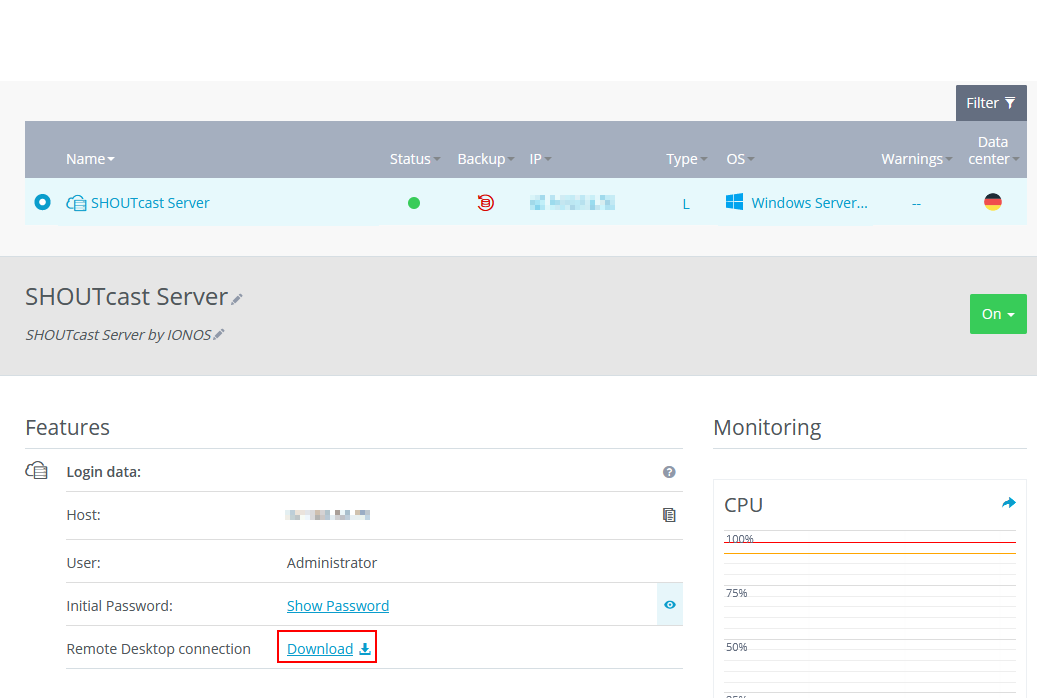Viewport: 1037px width, 698px height.
Task: Click the Features heading
Action: 67,427
